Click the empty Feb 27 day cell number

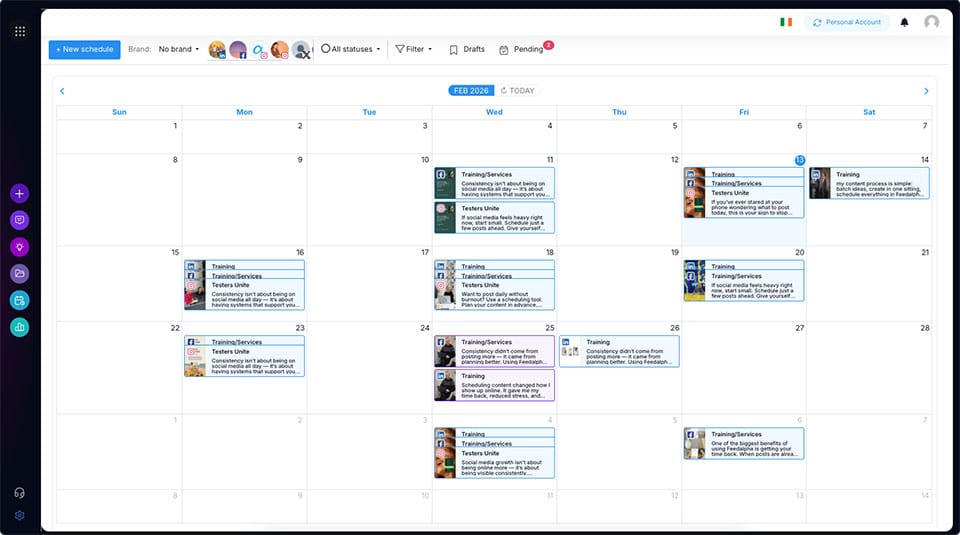point(800,328)
